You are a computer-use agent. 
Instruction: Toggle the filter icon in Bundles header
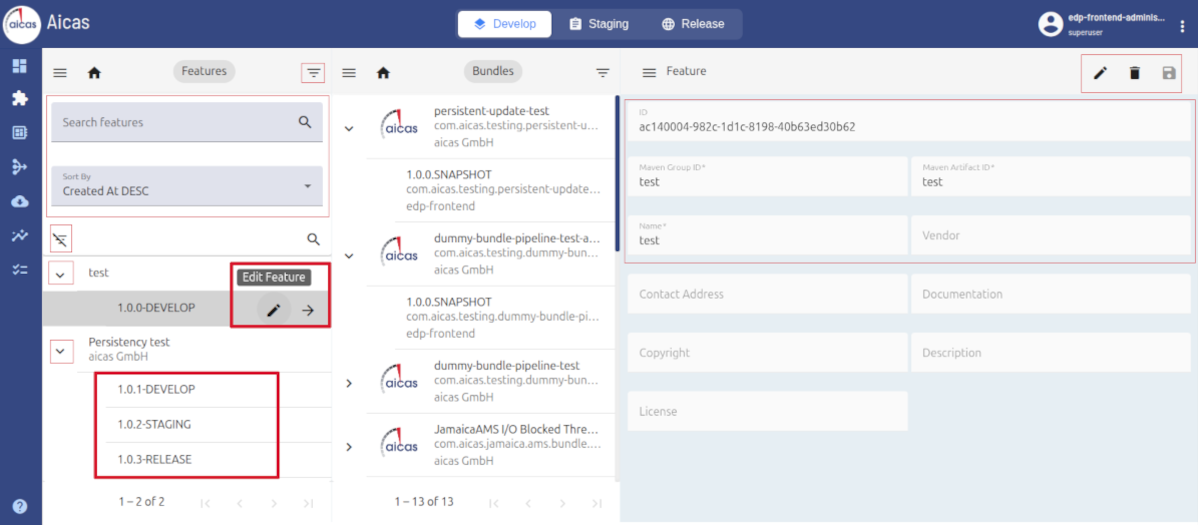tap(602, 73)
